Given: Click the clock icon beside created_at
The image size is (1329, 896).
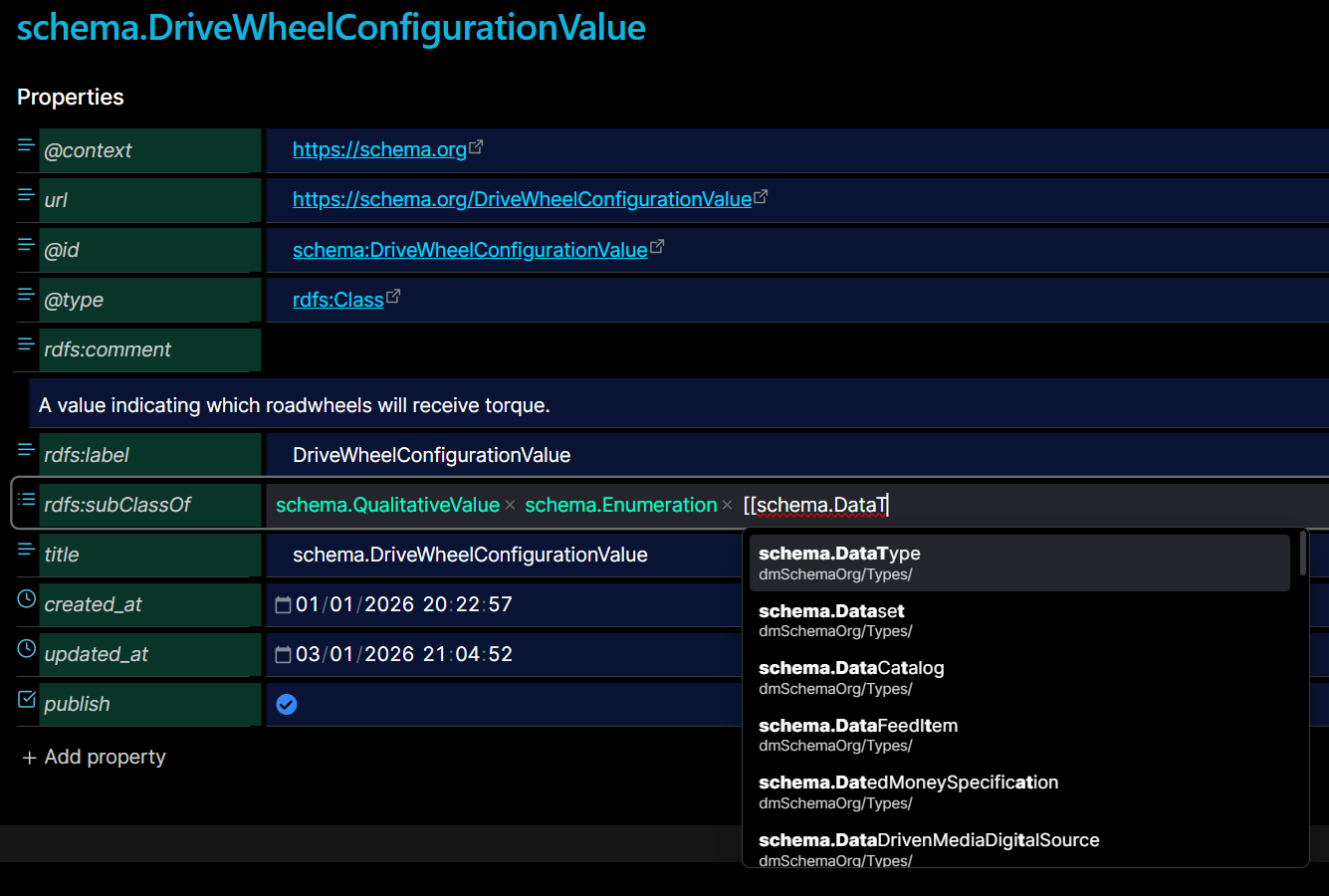Looking at the screenshot, I should (27, 599).
